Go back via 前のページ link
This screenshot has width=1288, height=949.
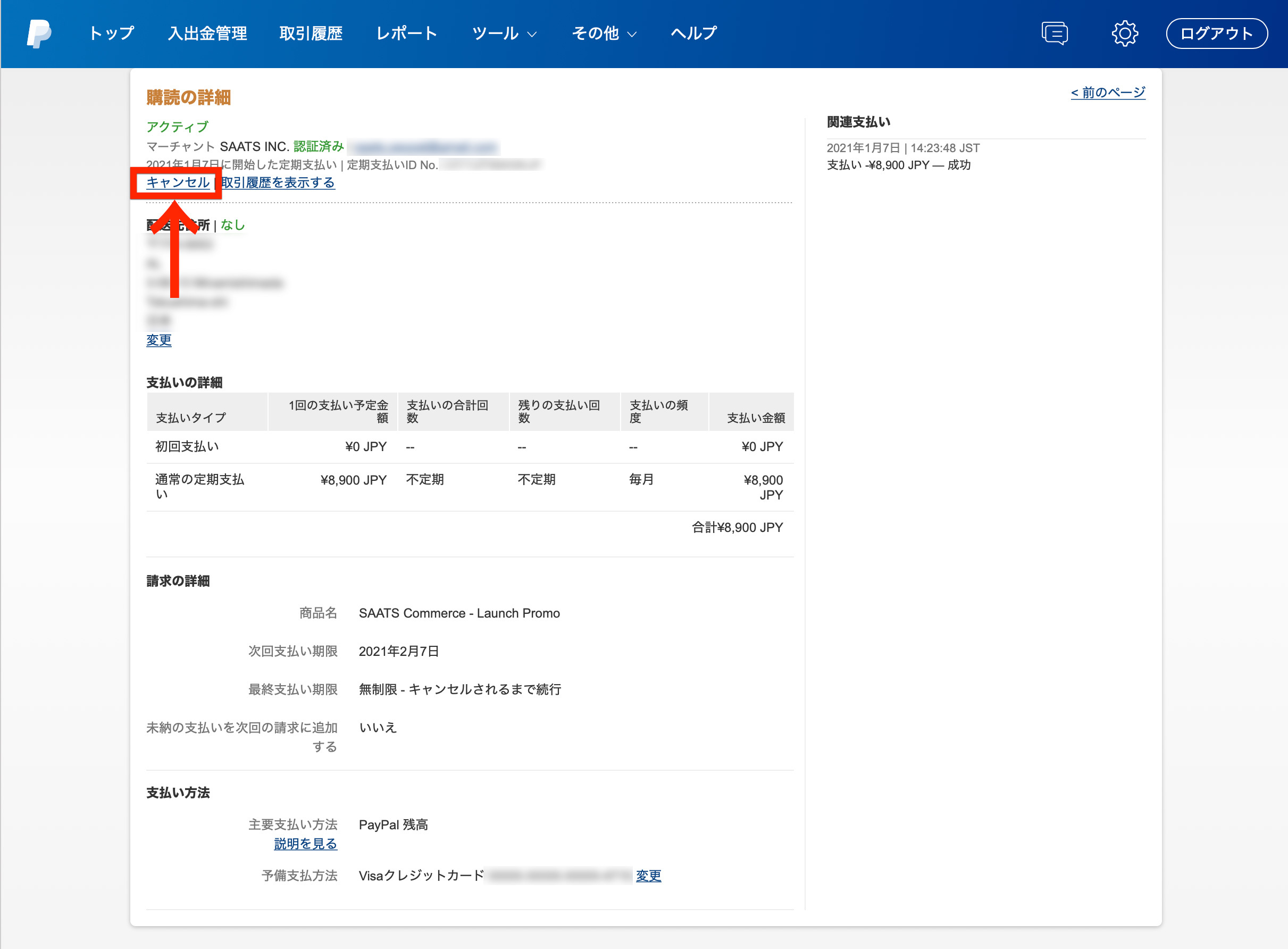pos(1107,93)
